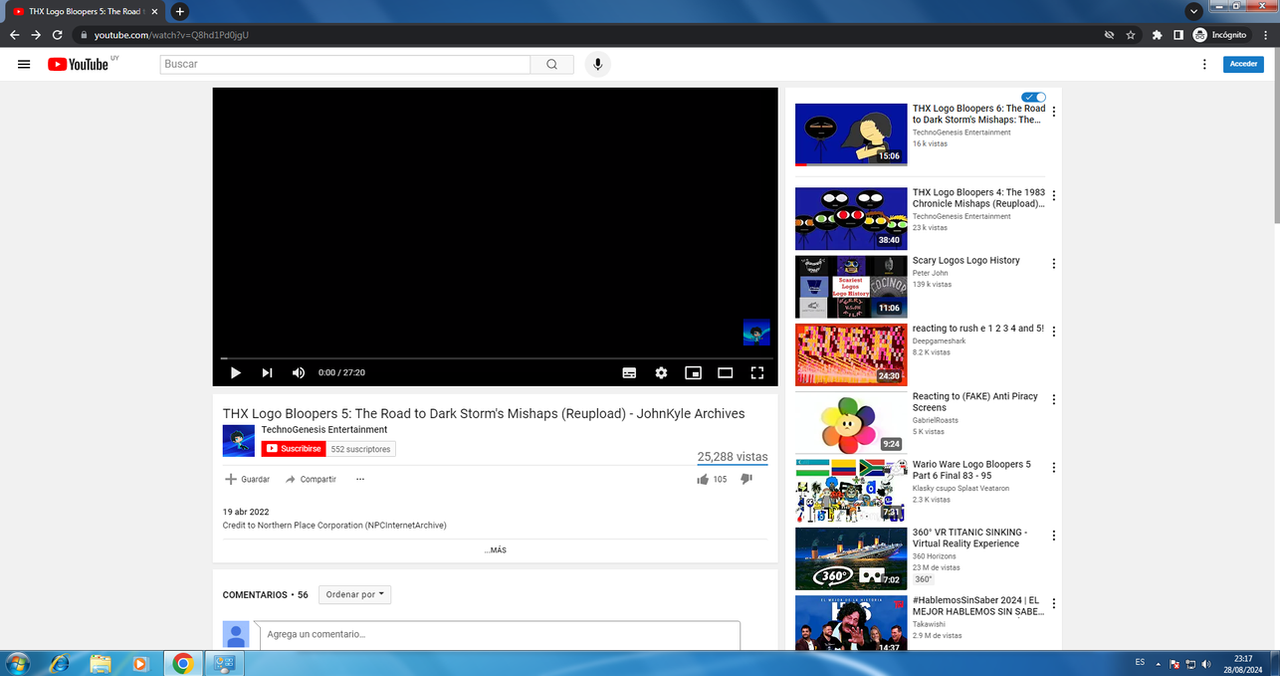
Task: Open Wario Ware Logo Bloopers 5 video
Action: [x=971, y=470]
